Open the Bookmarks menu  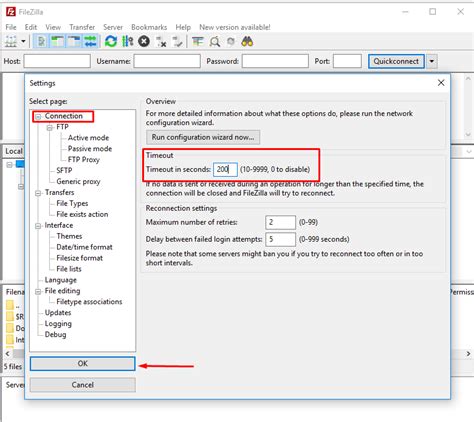(149, 27)
